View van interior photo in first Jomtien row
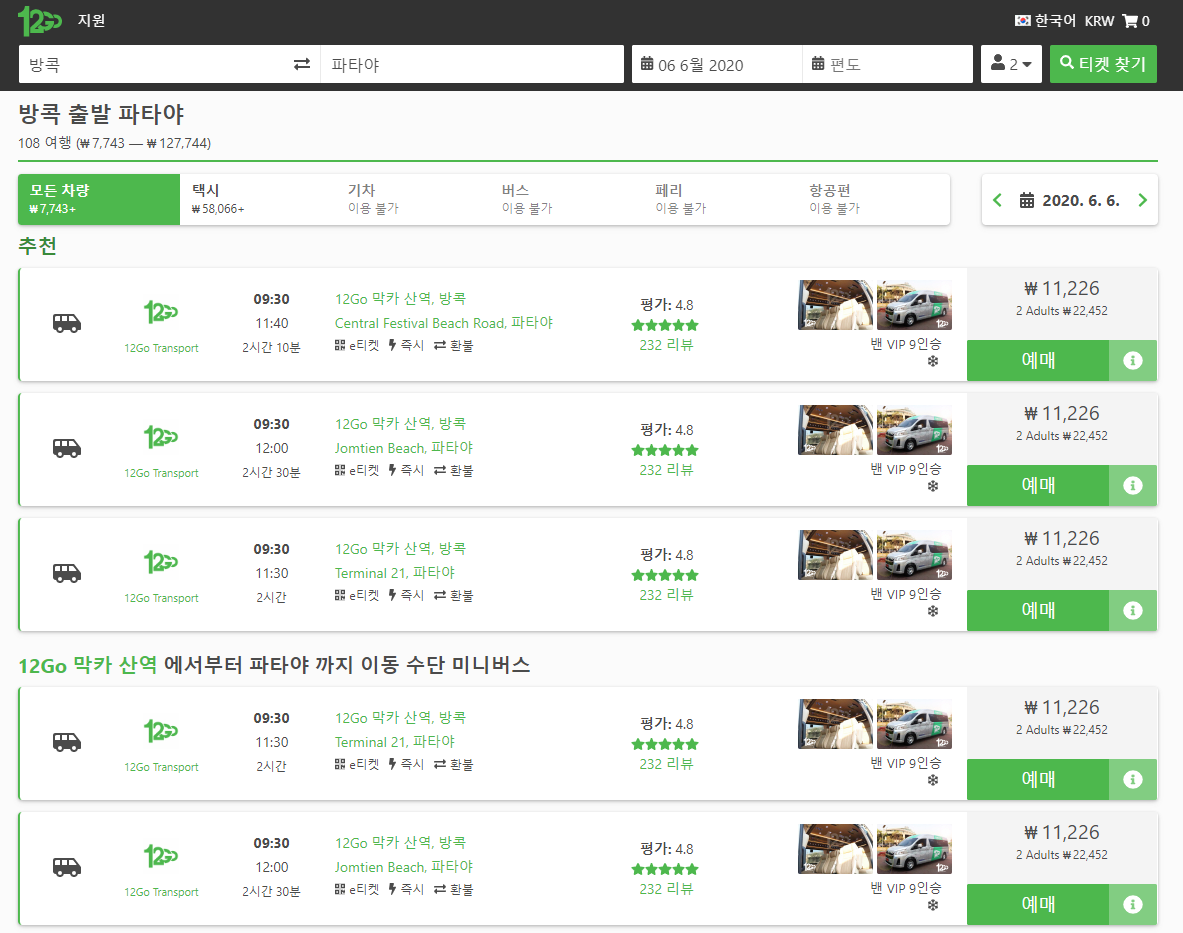This screenshot has width=1183, height=933. pos(835,430)
